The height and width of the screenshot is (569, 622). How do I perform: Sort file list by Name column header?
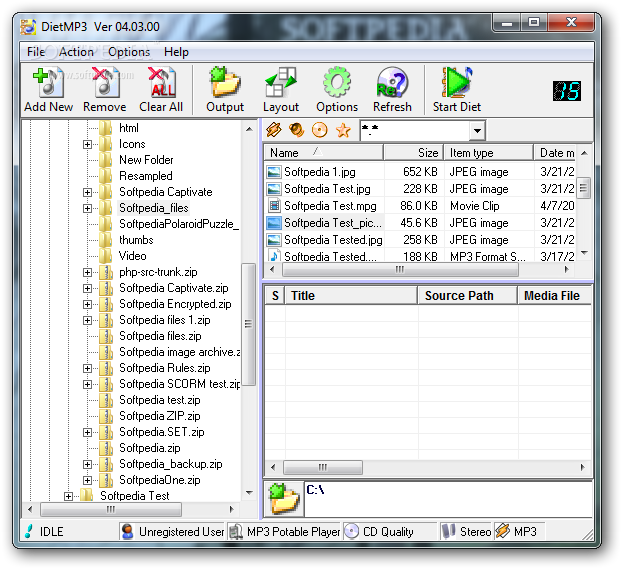324,153
